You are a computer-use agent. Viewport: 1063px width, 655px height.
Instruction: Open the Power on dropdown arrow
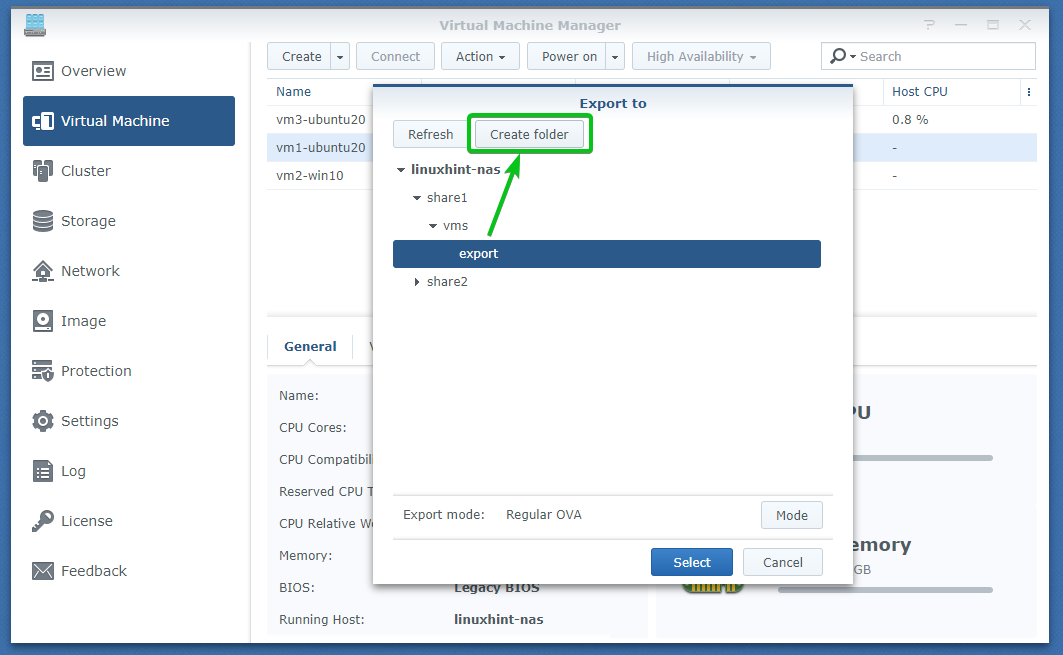pyautogui.click(x=615, y=56)
